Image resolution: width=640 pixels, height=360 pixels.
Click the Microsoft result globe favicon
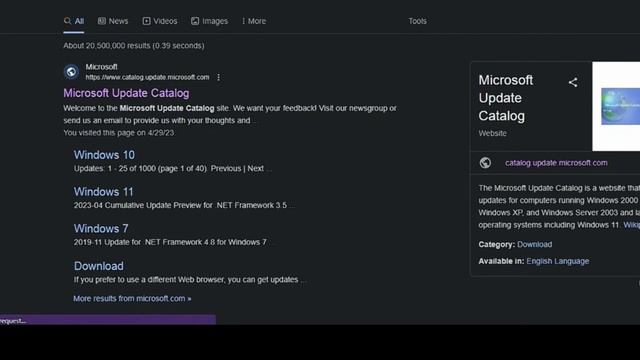71,72
